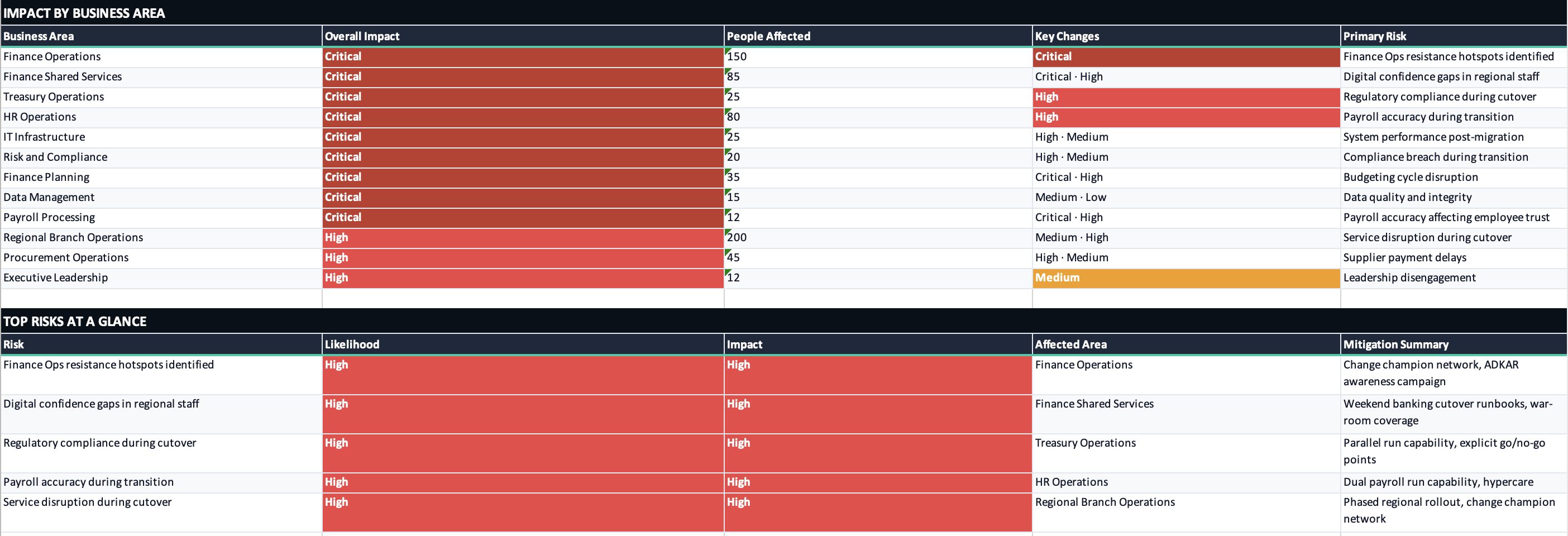
Task: Select the High key changes cell for Treasury Operations
Action: (1187, 97)
